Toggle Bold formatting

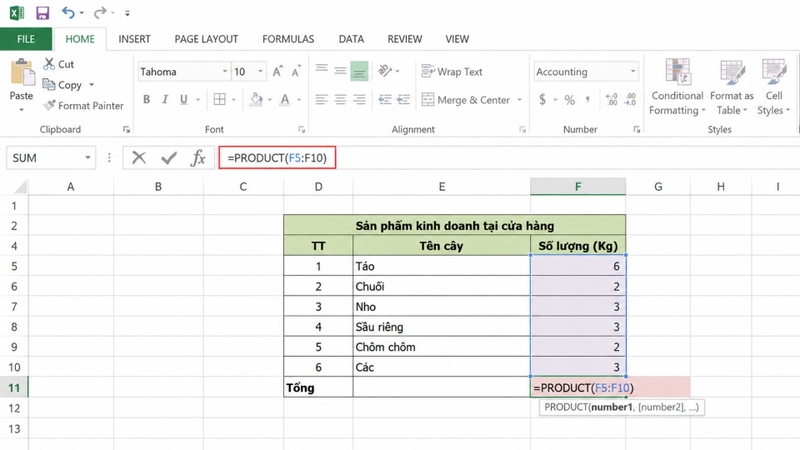tap(146, 99)
